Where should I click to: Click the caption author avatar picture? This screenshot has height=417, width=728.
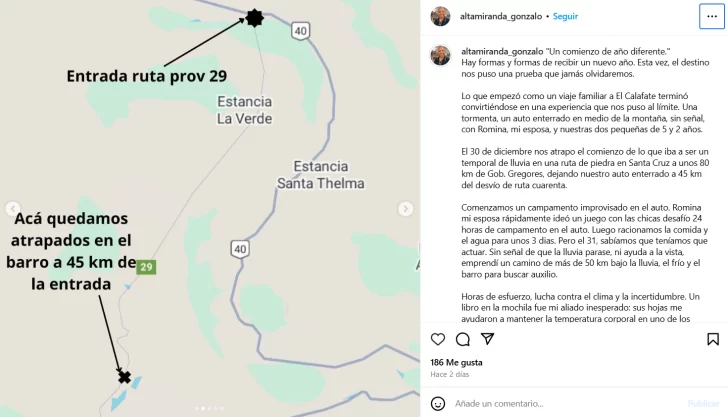[440, 56]
